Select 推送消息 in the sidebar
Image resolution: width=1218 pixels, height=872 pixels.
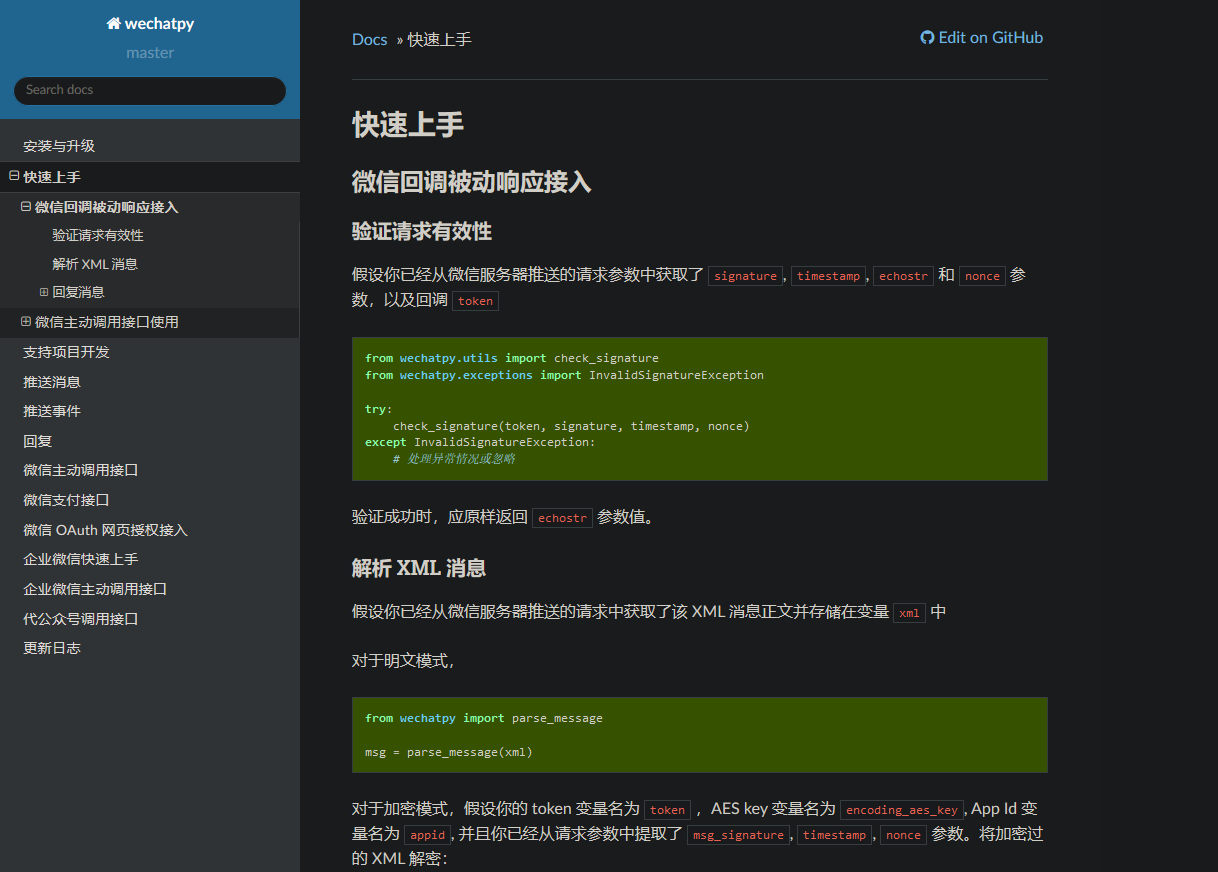pyautogui.click(x=52, y=381)
